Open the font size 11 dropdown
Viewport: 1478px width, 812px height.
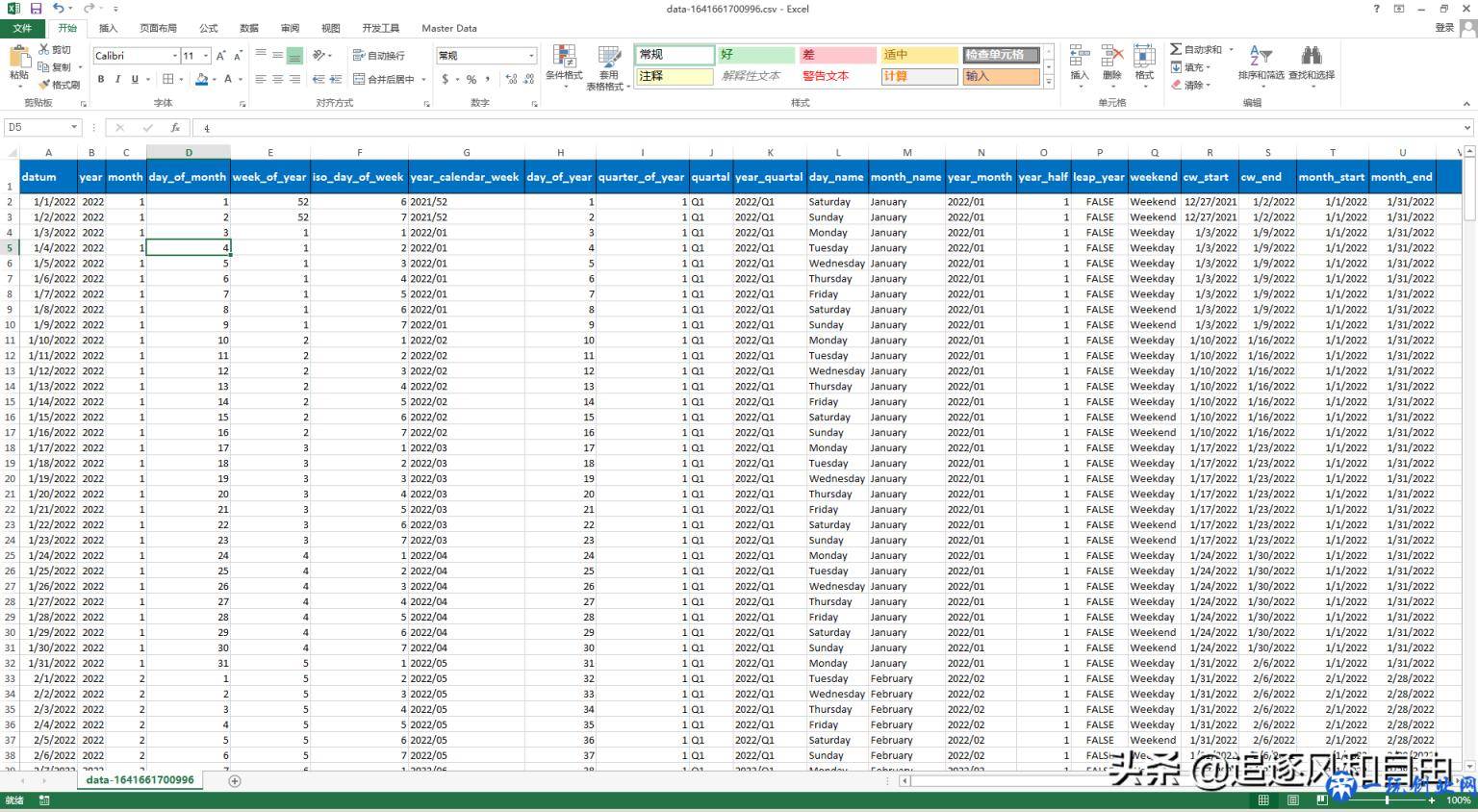tap(206, 56)
